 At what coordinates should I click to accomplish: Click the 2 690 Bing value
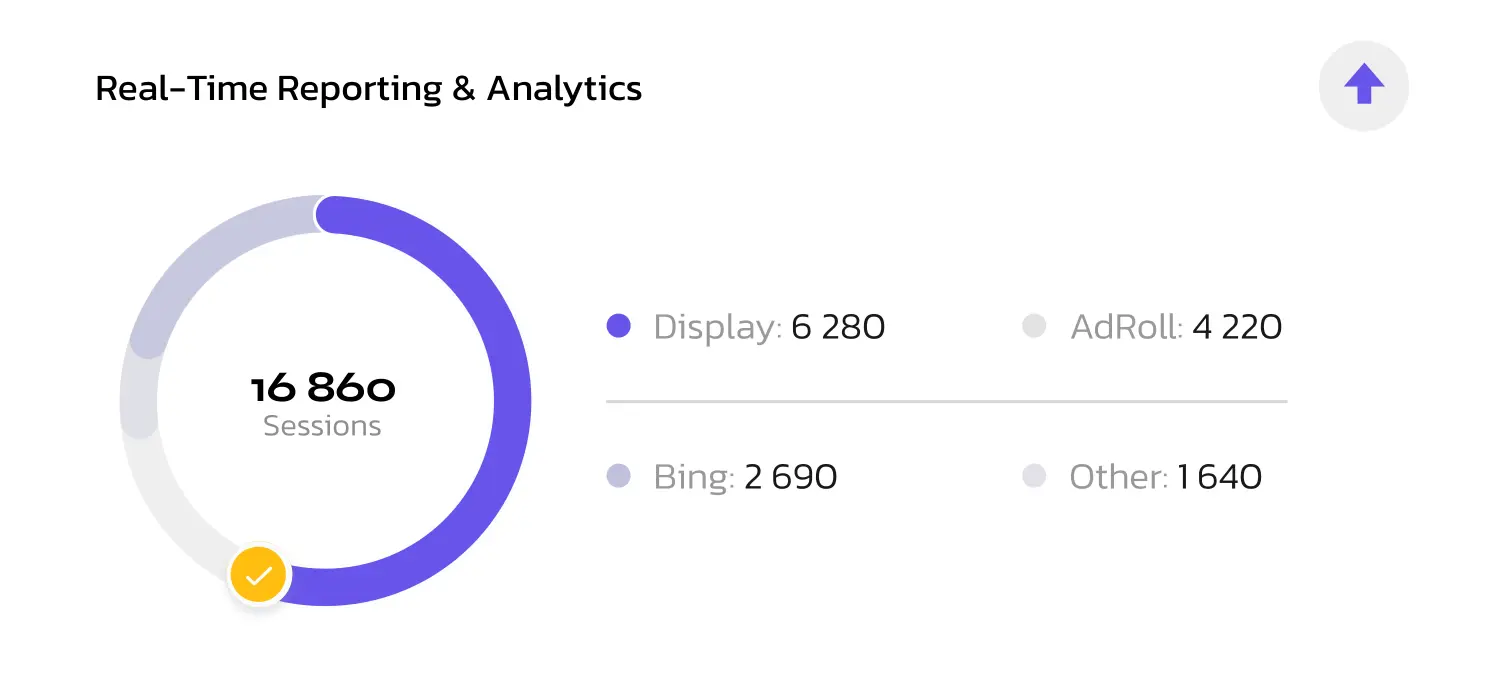pyautogui.click(x=790, y=477)
